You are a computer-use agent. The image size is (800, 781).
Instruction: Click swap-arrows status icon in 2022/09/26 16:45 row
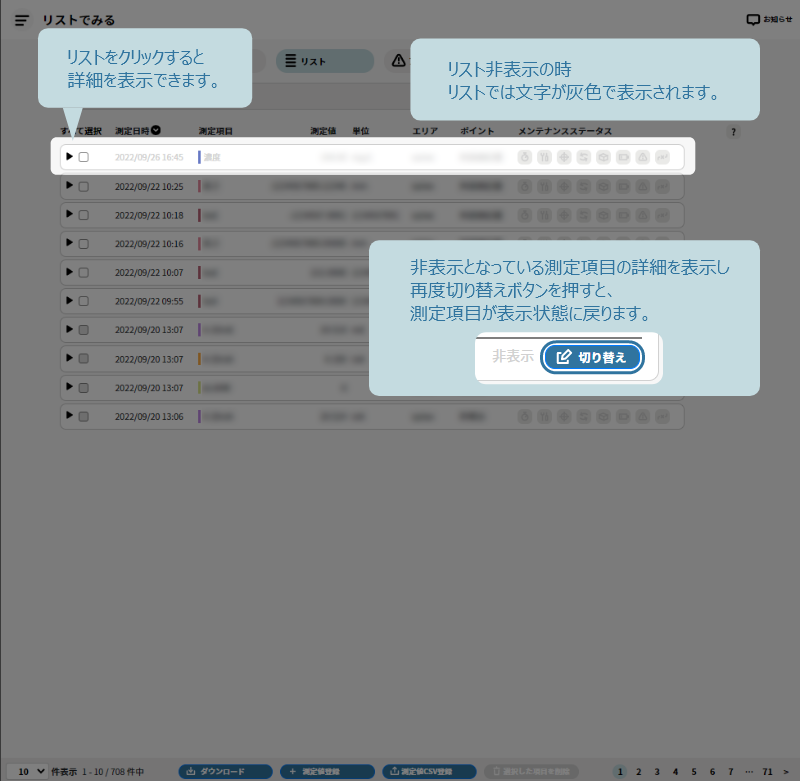click(584, 157)
